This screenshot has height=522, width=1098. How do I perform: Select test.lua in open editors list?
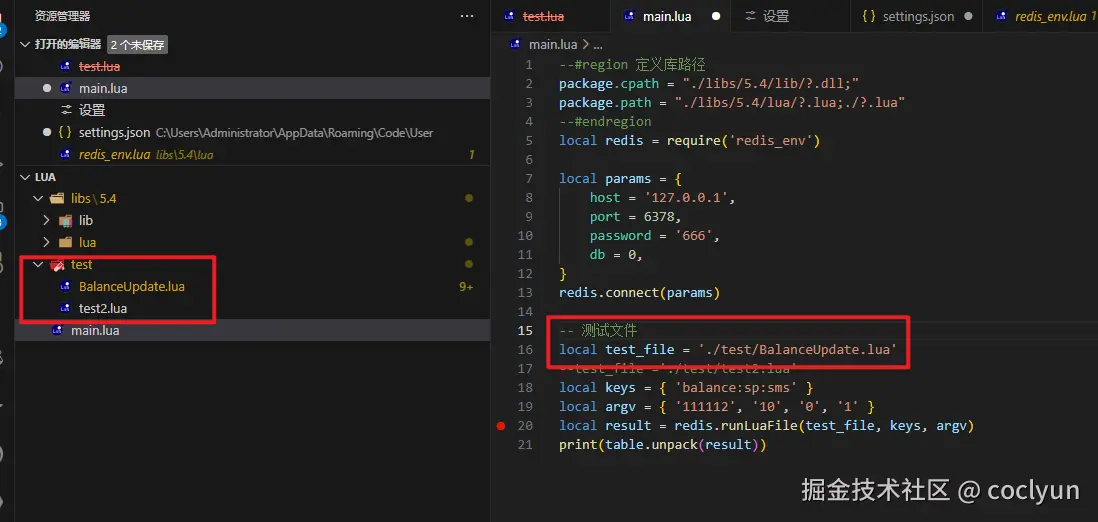click(99, 67)
